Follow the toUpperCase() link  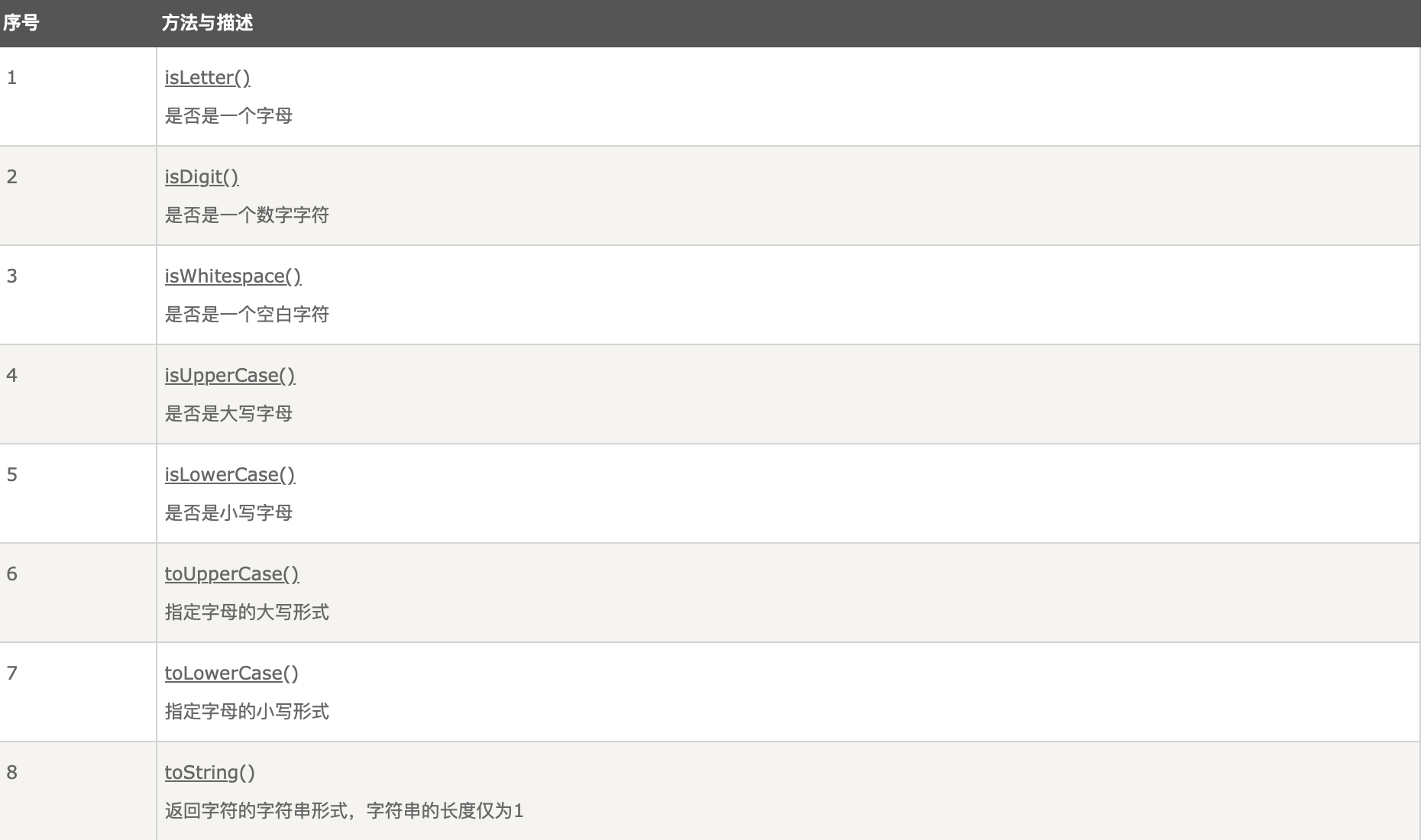[231, 574]
